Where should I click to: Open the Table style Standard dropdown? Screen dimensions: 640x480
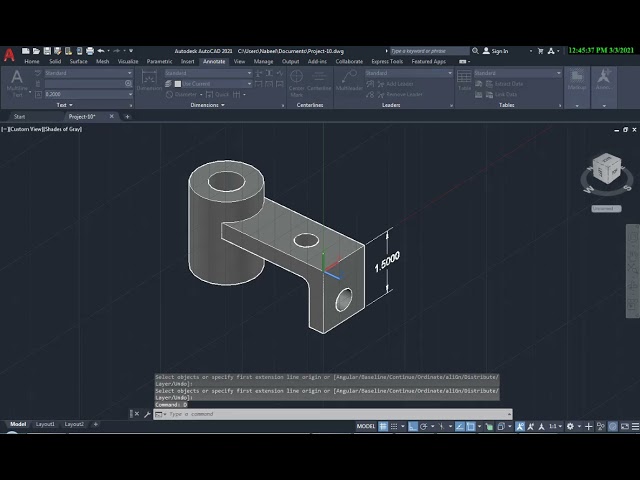tap(518, 73)
